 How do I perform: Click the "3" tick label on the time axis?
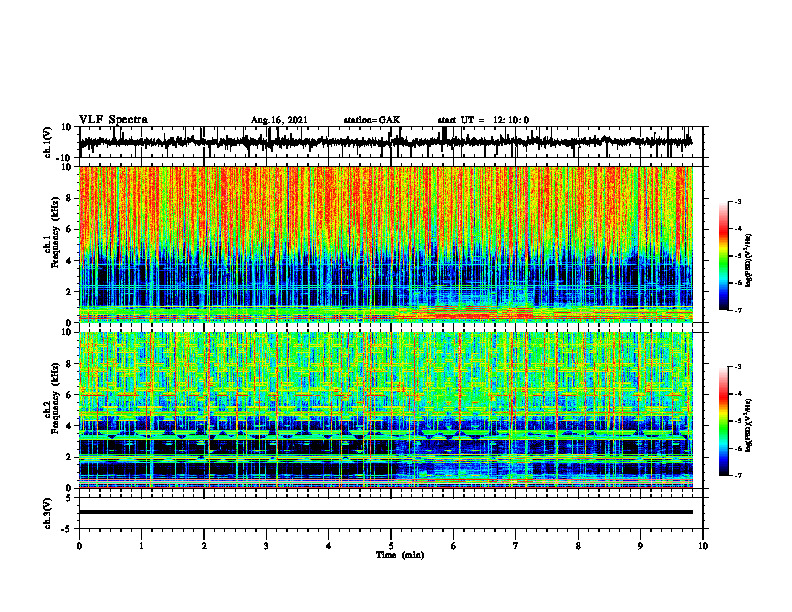click(x=266, y=546)
